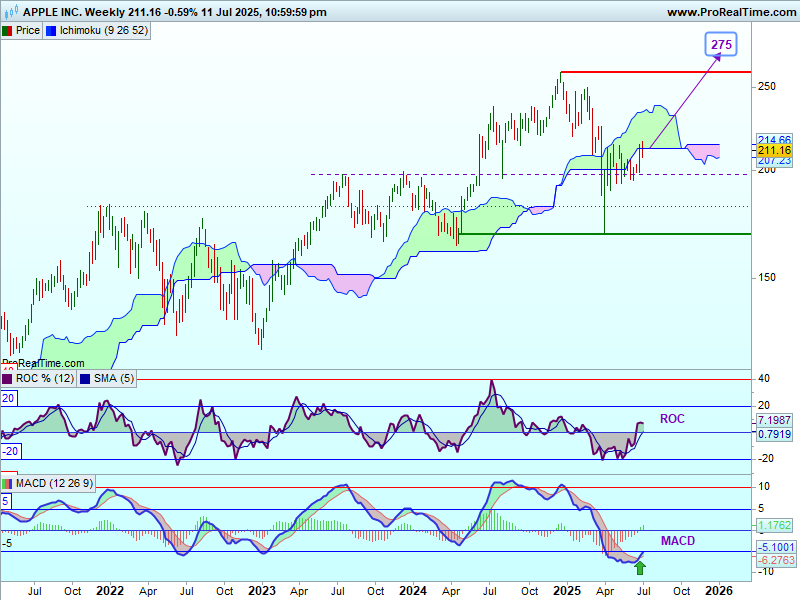Click the striped MACD (12 26 9) icon
Image resolution: width=800 pixels, height=600 pixels.
7,484
